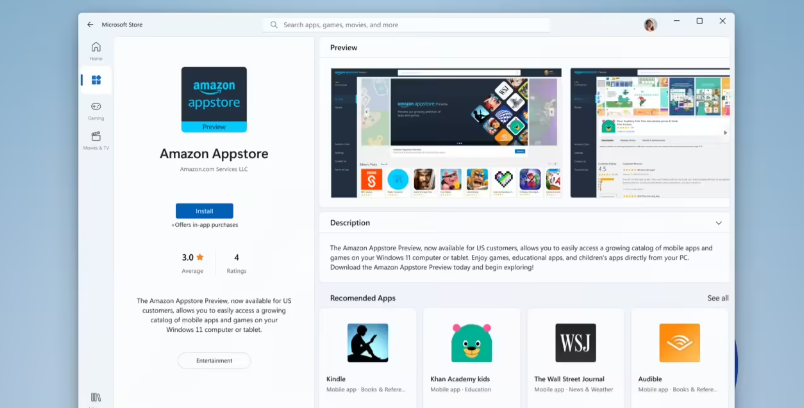
Task: Click the 3.0 Average rating
Action: (x=192, y=263)
